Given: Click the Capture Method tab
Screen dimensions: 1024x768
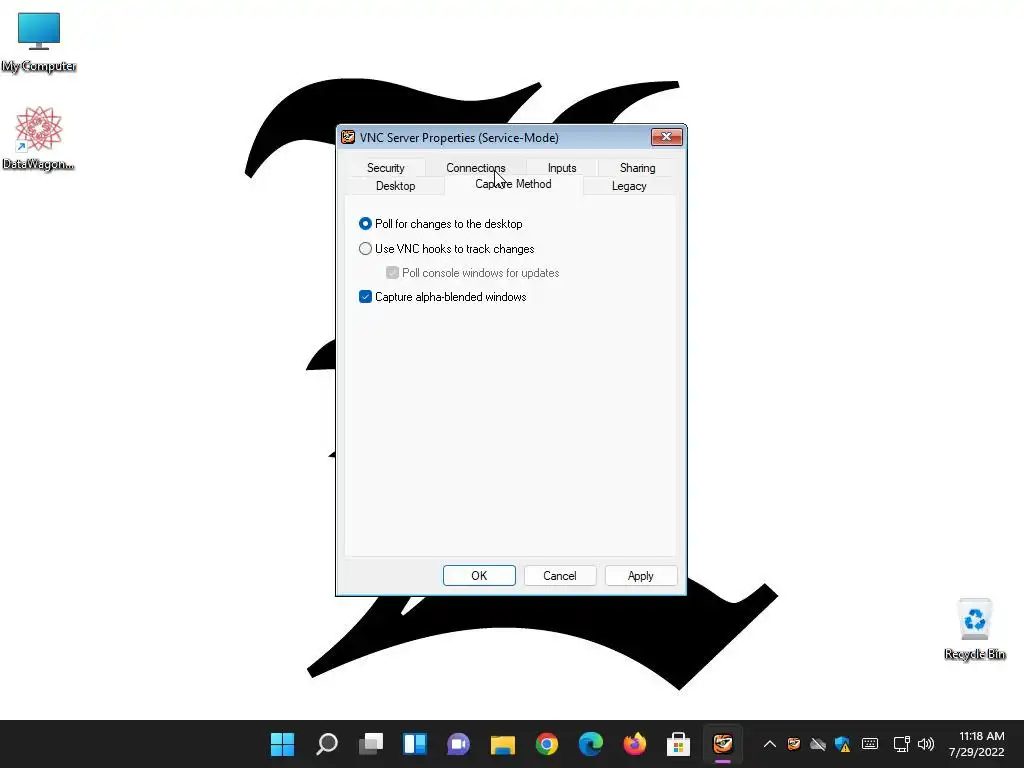Looking at the screenshot, I should click(513, 184).
